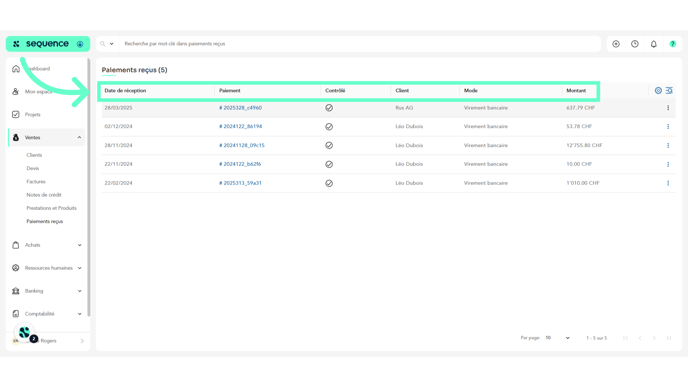Screen dimensions: 688x387
Task: Click the Rus AG client cell
Action: point(404,108)
